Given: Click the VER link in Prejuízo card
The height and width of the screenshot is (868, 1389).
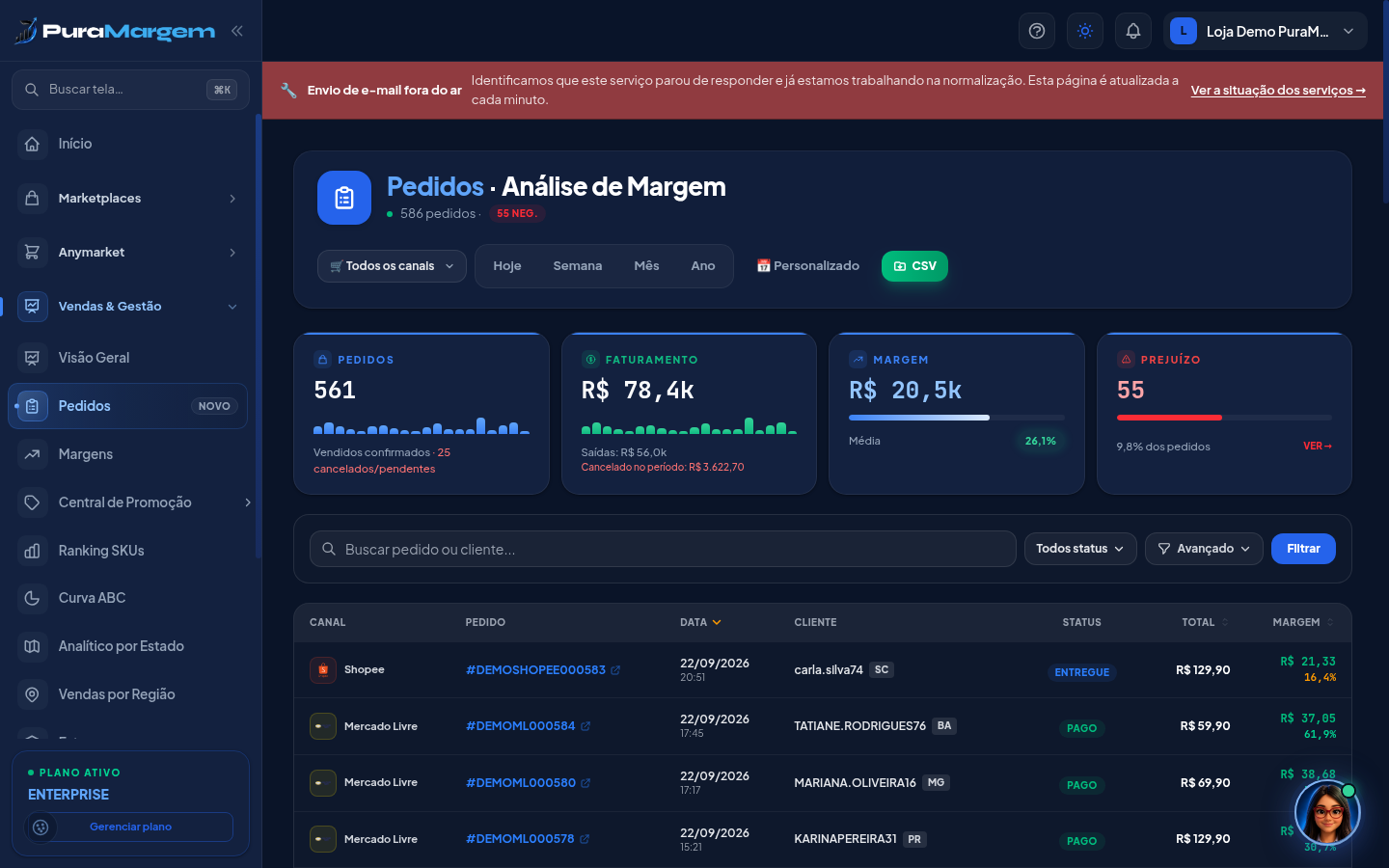Looking at the screenshot, I should [1318, 447].
